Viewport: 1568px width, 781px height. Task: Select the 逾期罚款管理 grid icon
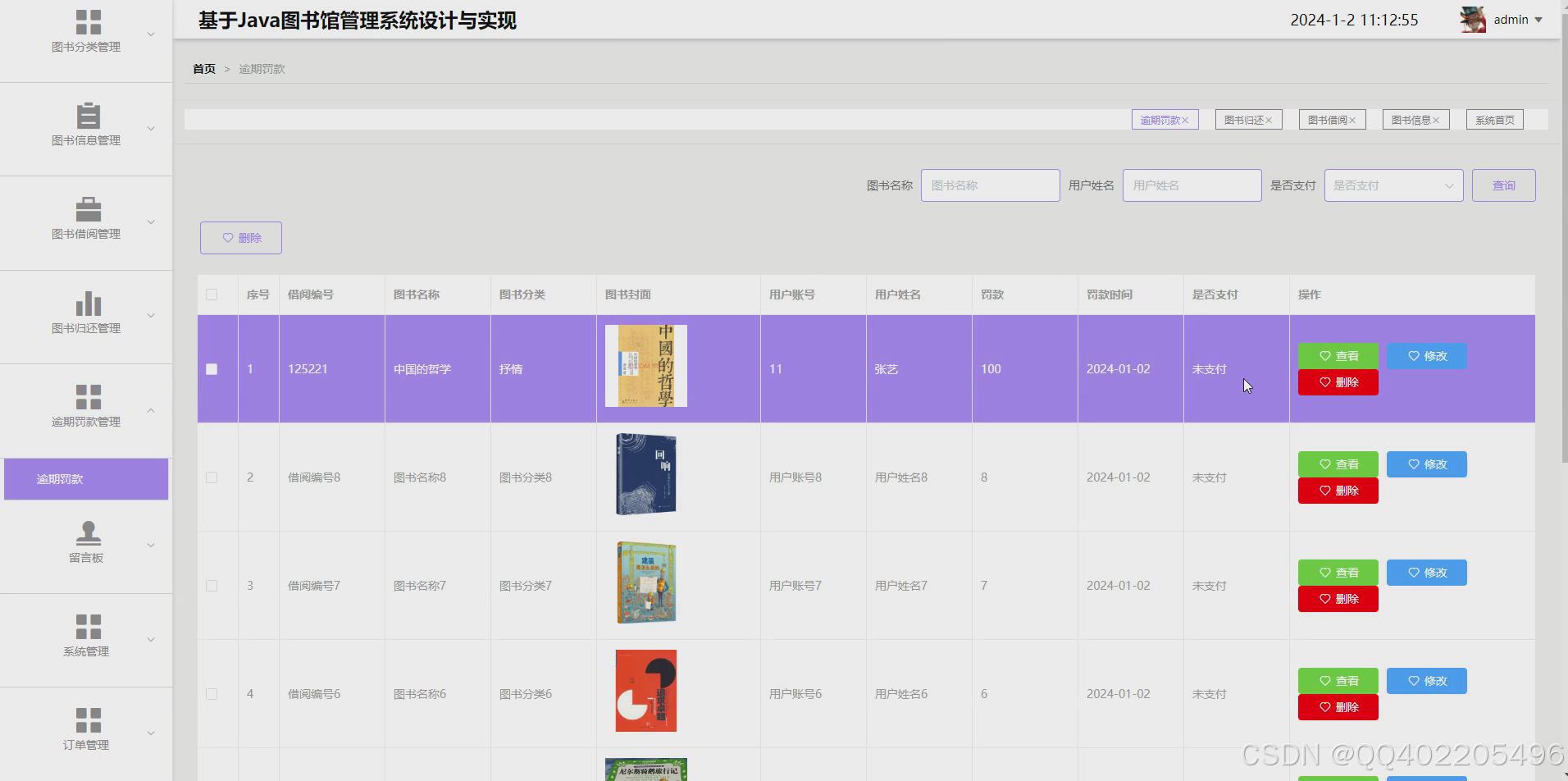pos(88,397)
